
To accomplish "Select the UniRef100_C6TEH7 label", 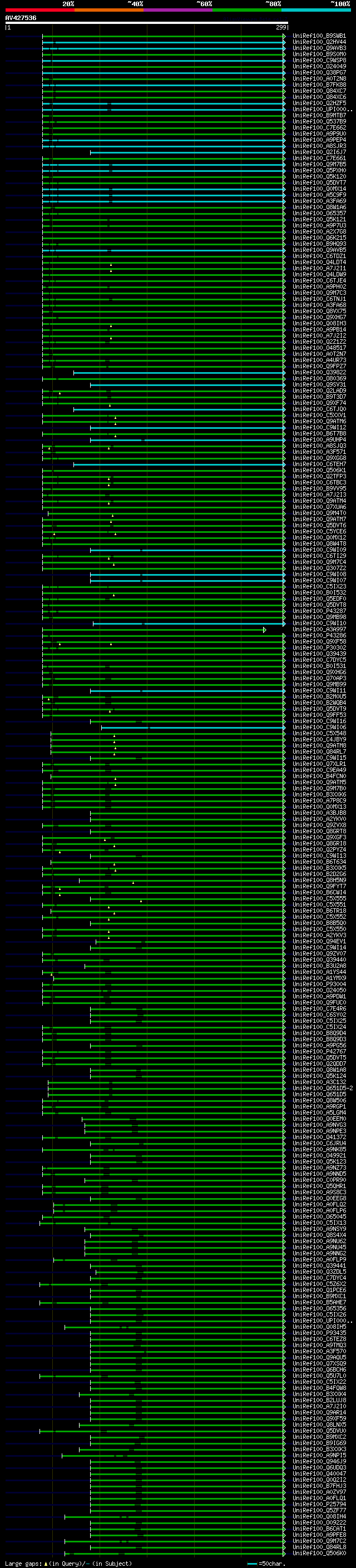I will (319, 464).
